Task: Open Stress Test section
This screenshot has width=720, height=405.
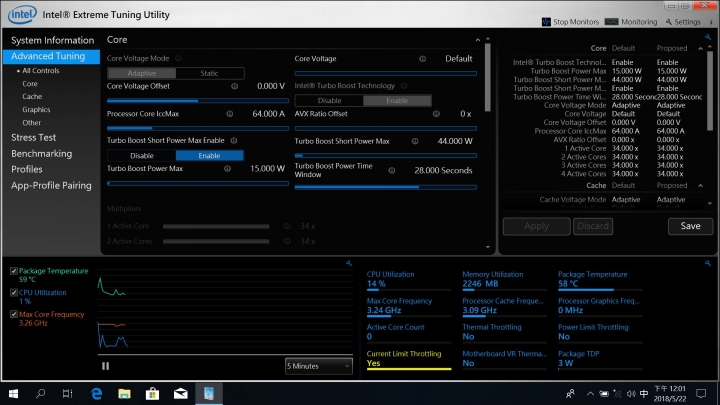Action: tap(34, 137)
